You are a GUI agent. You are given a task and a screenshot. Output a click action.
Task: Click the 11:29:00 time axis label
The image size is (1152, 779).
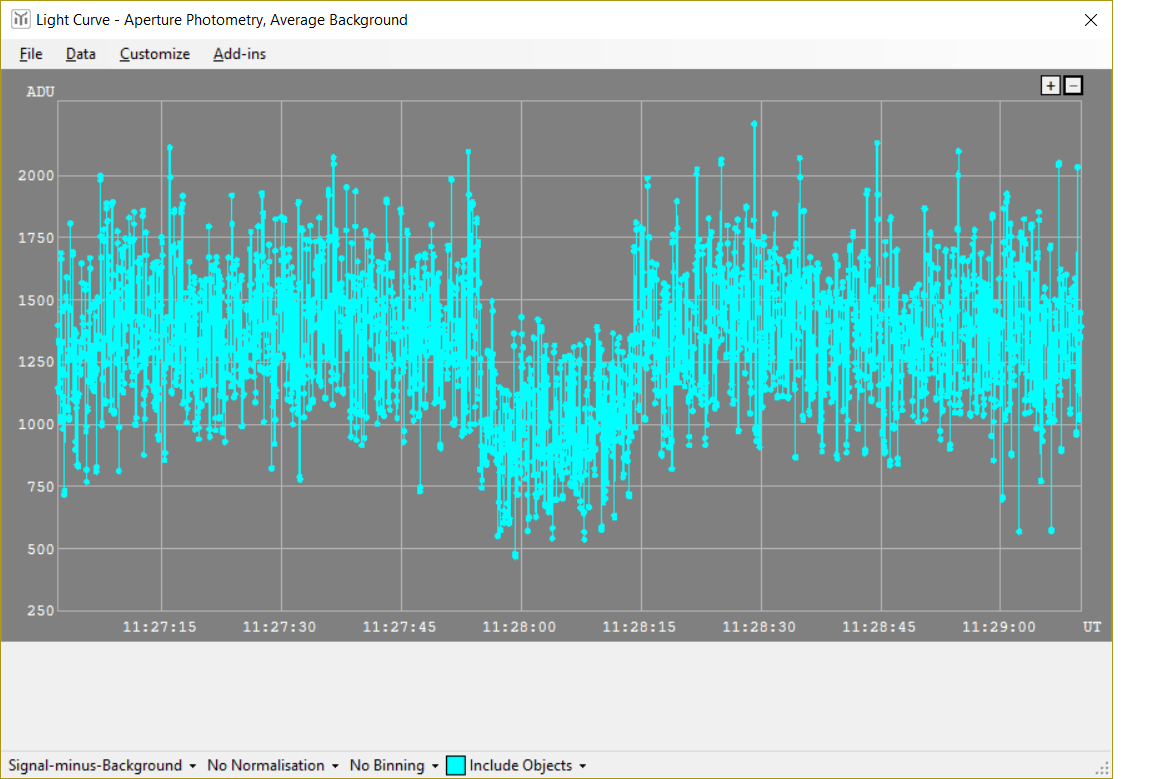tap(999, 627)
